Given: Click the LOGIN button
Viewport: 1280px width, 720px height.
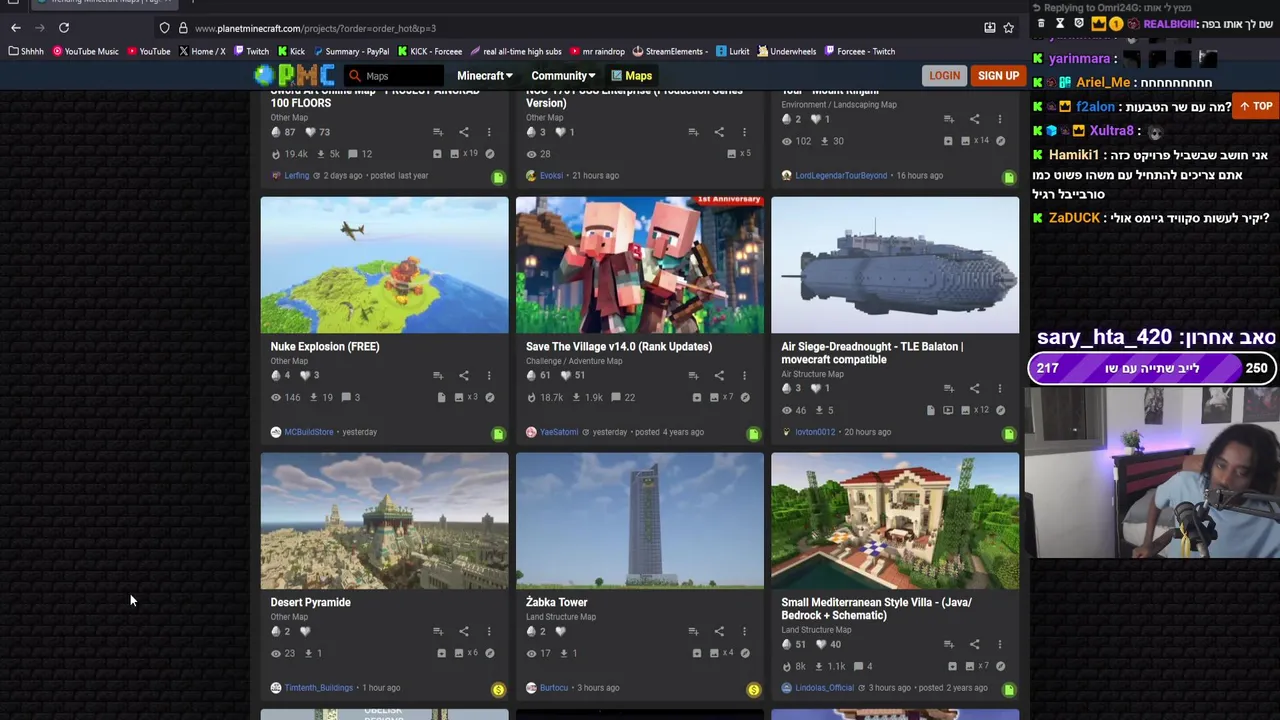Looking at the screenshot, I should (x=944, y=76).
